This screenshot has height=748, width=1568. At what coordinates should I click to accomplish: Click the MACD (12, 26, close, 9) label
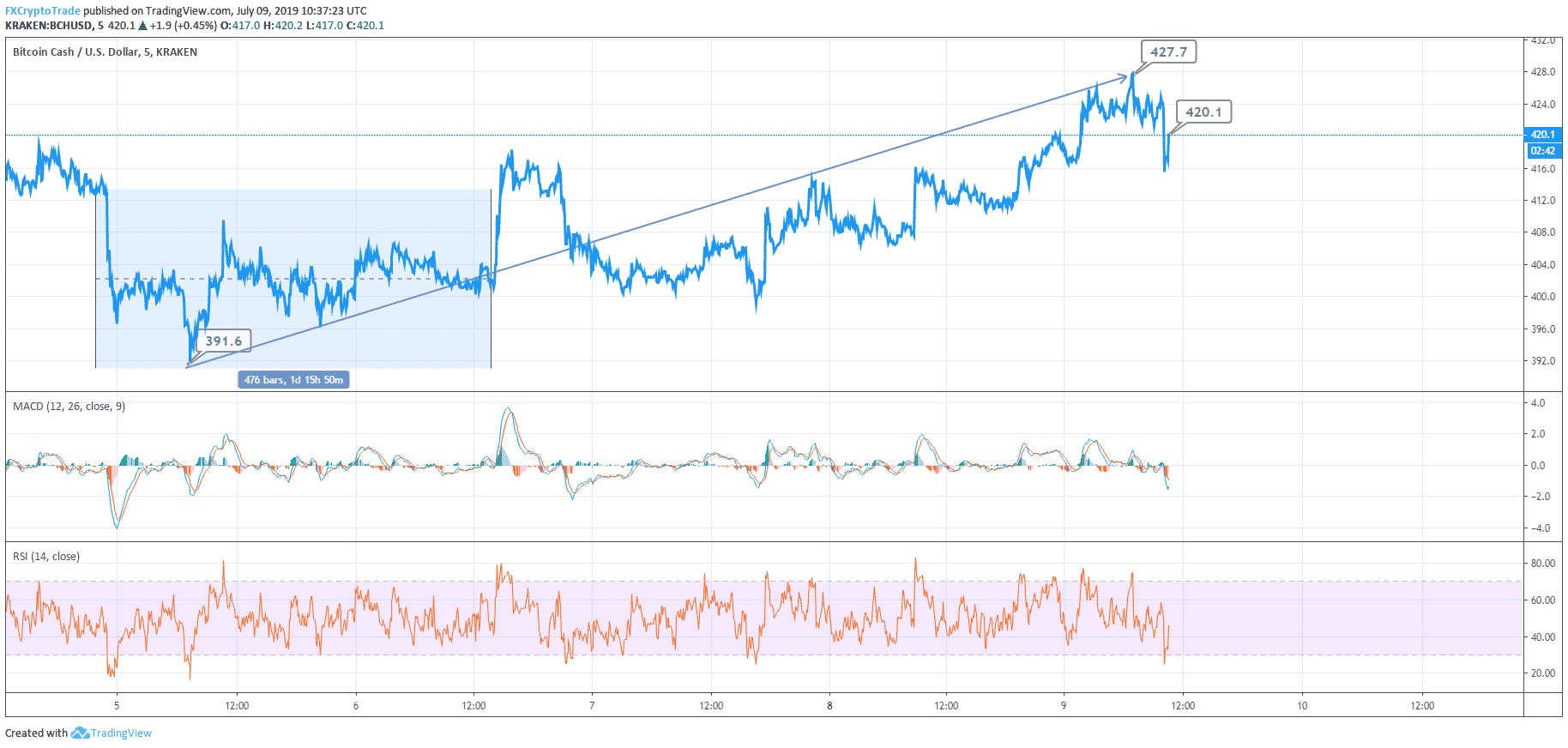point(69,407)
